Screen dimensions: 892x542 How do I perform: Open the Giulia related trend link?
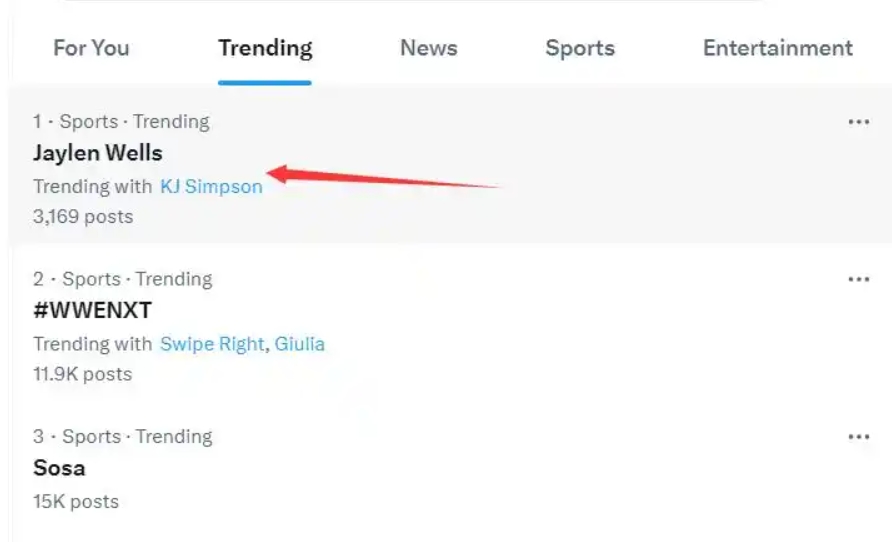coord(300,344)
